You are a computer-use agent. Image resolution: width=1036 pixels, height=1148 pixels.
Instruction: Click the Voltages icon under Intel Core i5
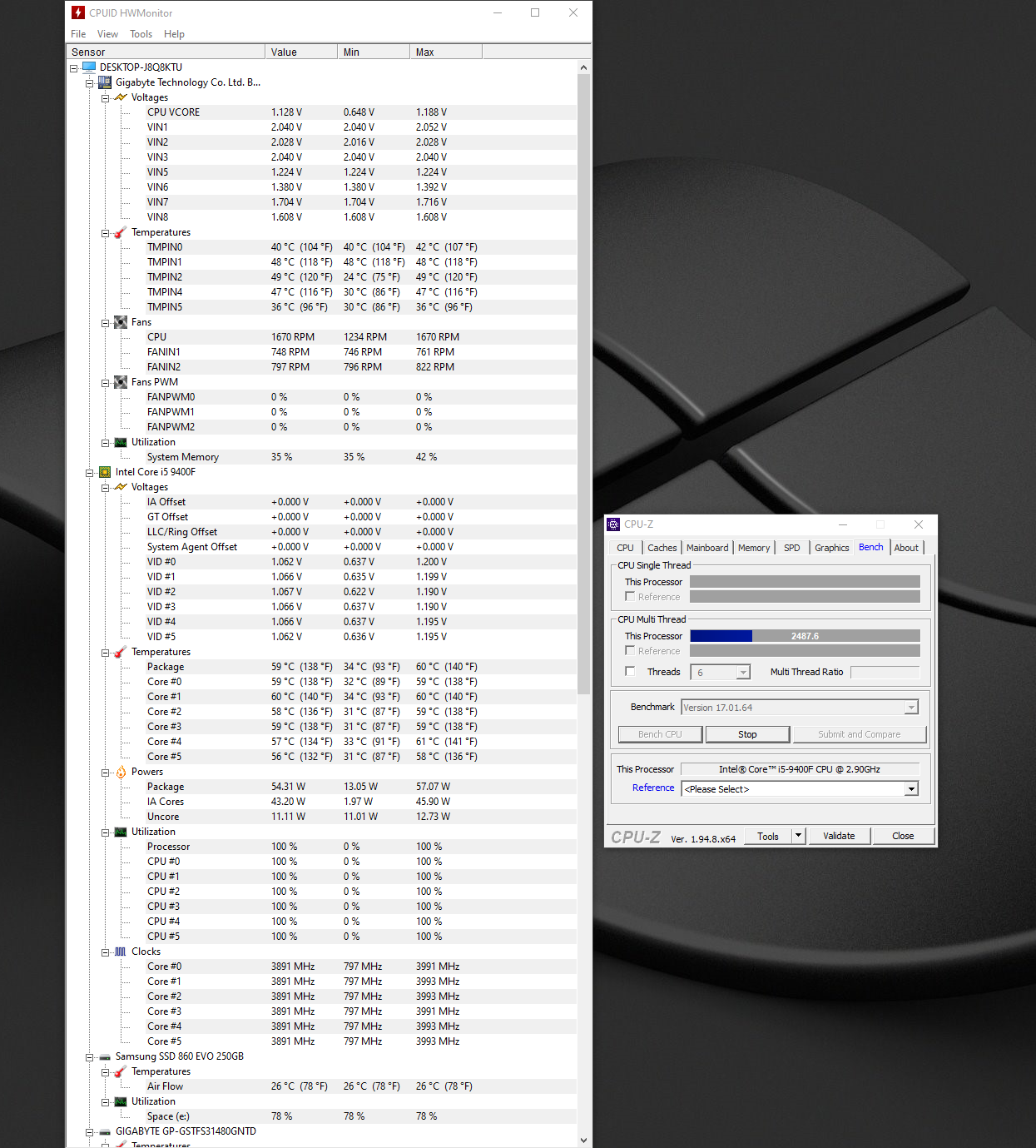point(121,487)
